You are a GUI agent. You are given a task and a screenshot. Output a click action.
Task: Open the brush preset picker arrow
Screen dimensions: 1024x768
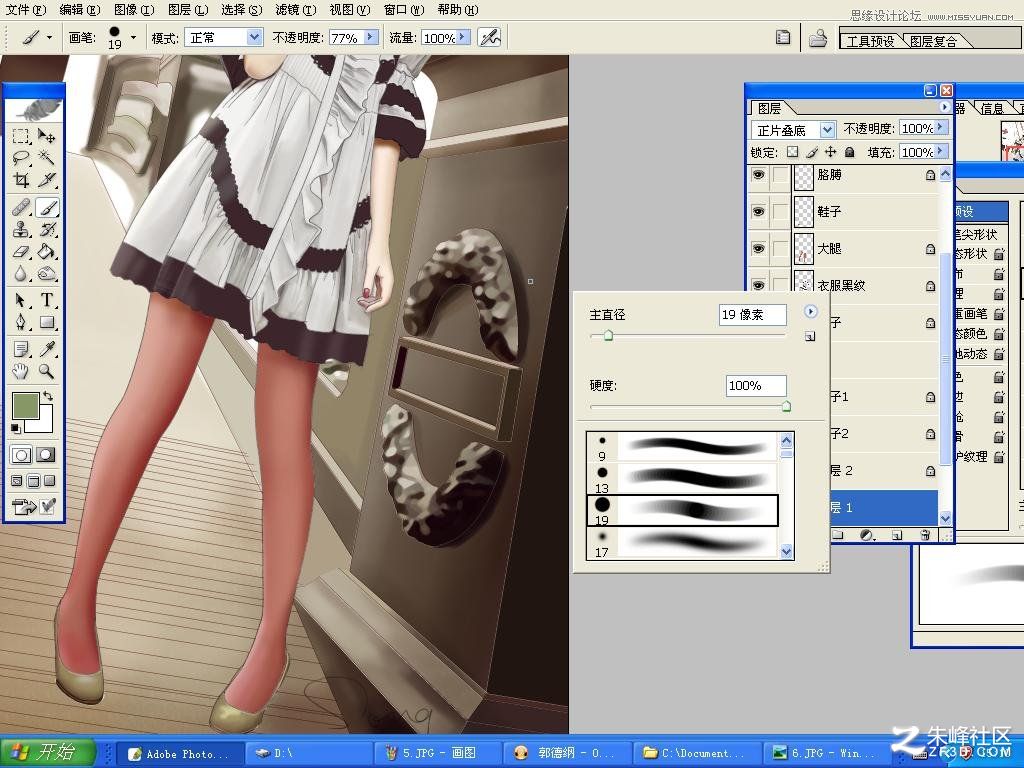point(133,37)
